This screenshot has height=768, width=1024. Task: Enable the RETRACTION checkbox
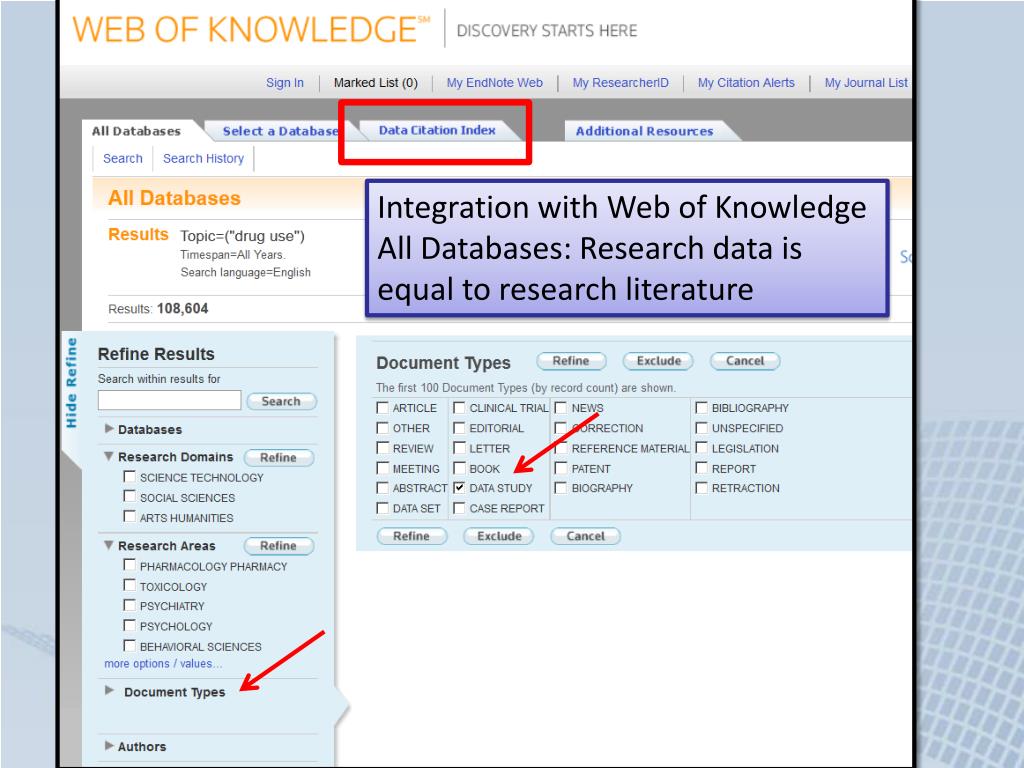pyautogui.click(x=701, y=488)
